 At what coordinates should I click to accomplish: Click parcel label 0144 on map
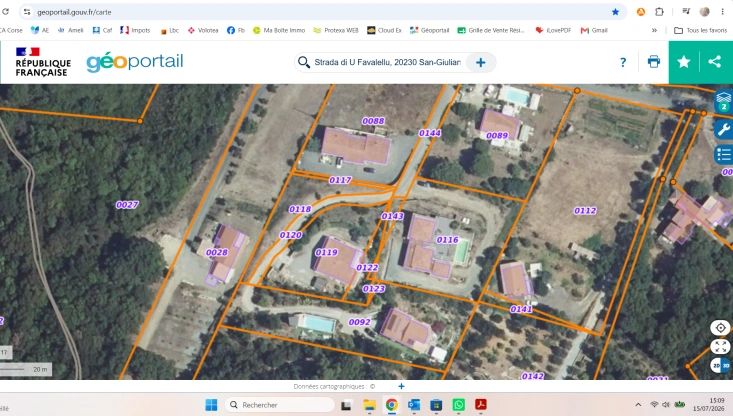pyautogui.click(x=430, y=133)
